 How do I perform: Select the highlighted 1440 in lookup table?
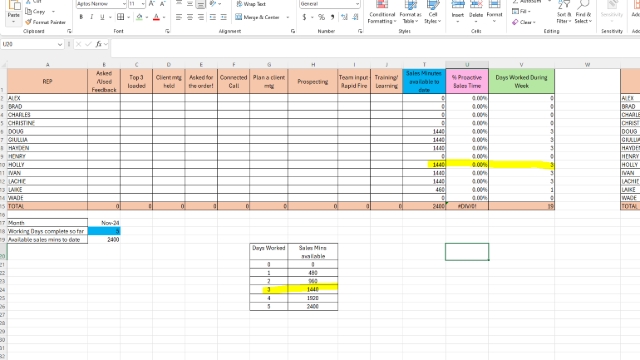click(313, 289)
